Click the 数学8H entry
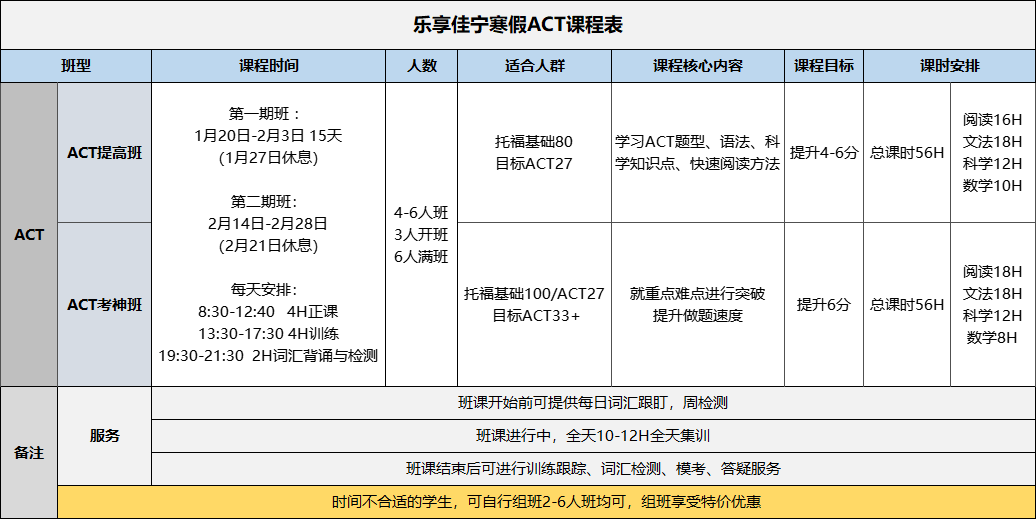 992,337
